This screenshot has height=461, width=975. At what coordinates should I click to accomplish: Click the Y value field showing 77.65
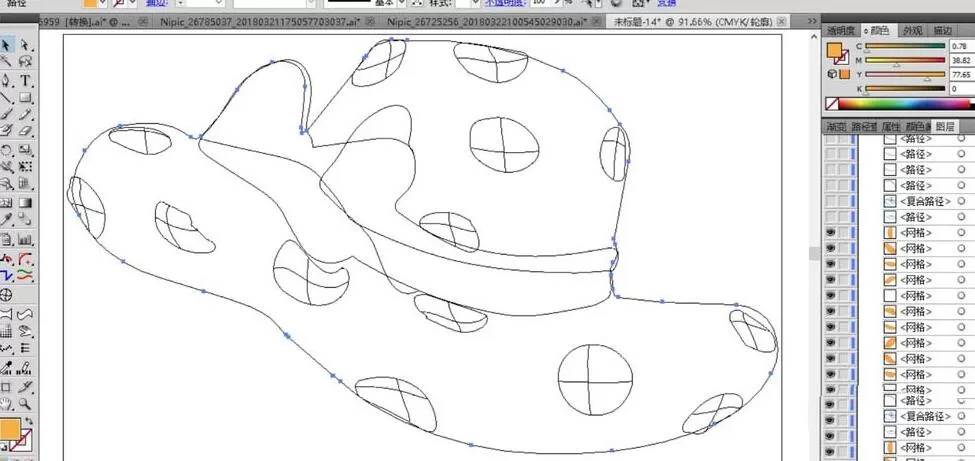[x=961, y=75]
